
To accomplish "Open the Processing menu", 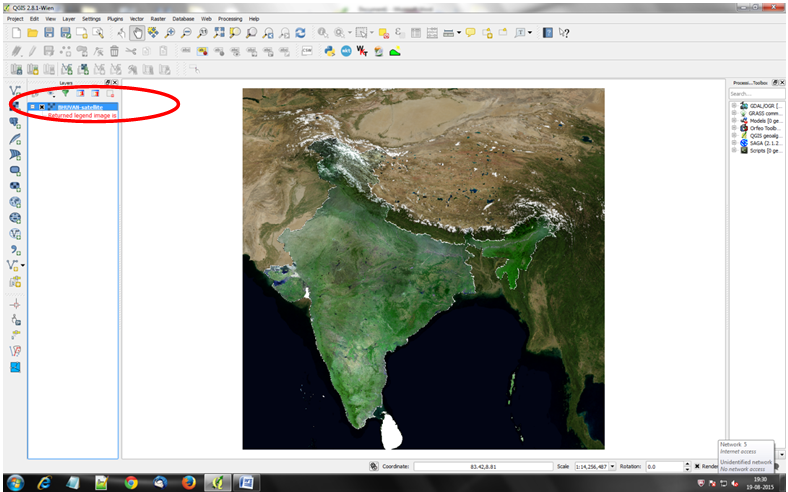I will (230, 19).
